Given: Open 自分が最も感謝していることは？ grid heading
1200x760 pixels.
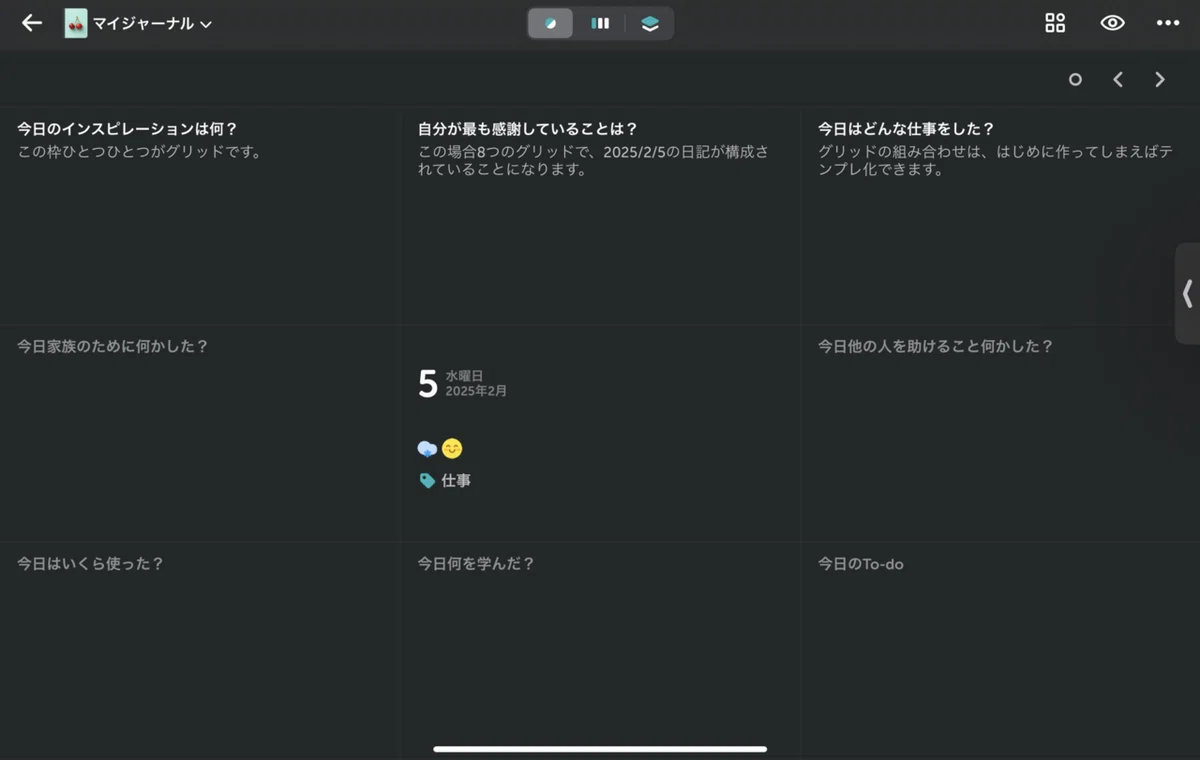Looking at the screenshot, I should 528,129.
